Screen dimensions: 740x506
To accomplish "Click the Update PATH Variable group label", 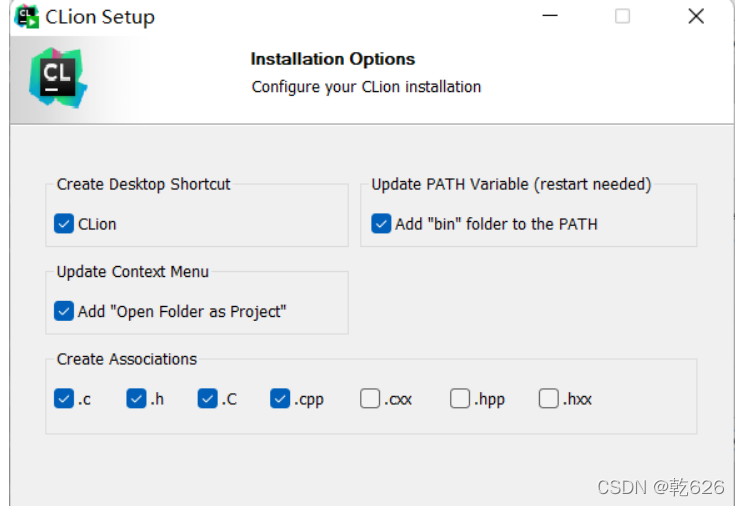I will pyautogui.click(x=511, y=184).
